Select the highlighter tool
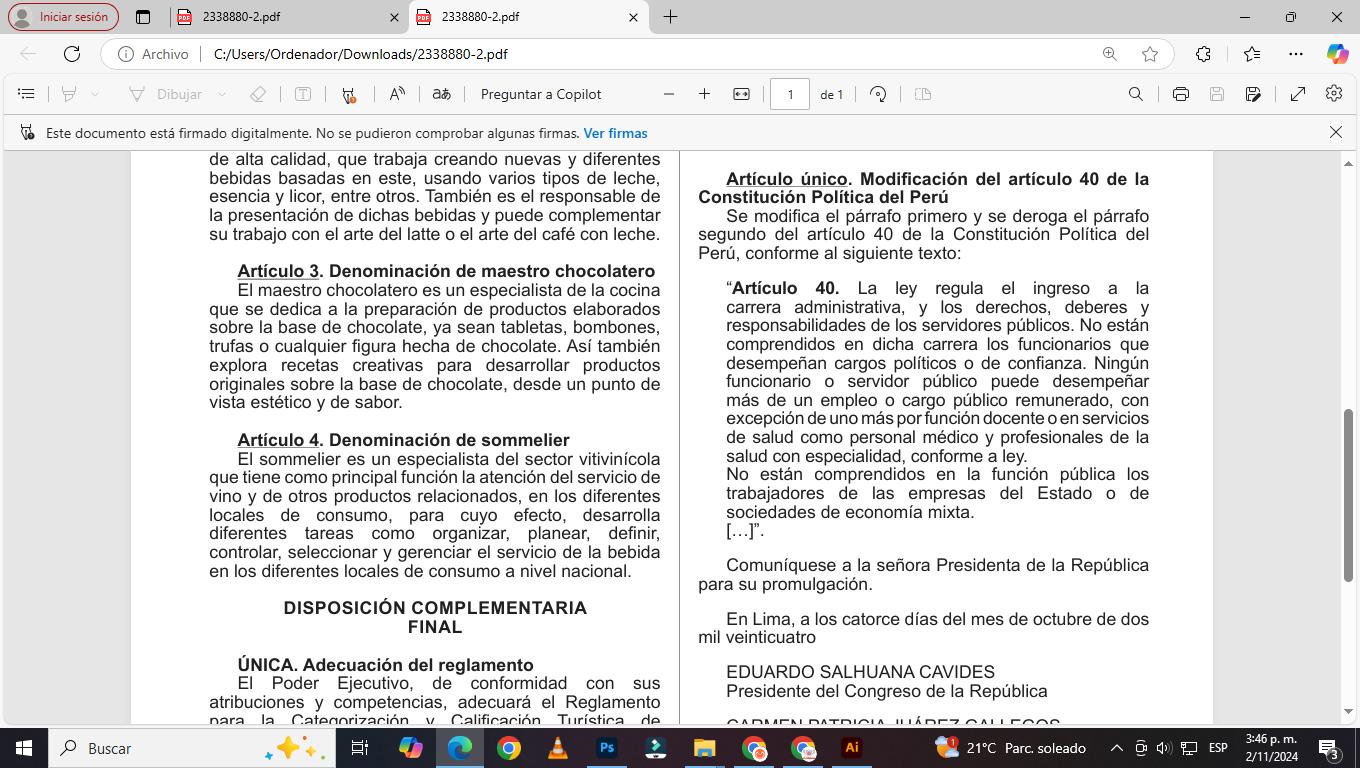This screenshot has width=1360, height=768. 69,94
